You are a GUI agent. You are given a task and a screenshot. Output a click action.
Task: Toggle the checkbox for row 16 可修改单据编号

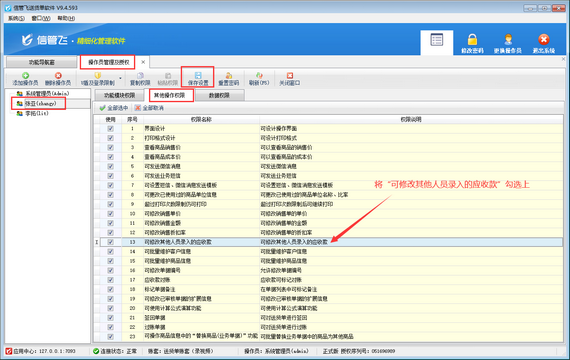(x=111, y=270)
